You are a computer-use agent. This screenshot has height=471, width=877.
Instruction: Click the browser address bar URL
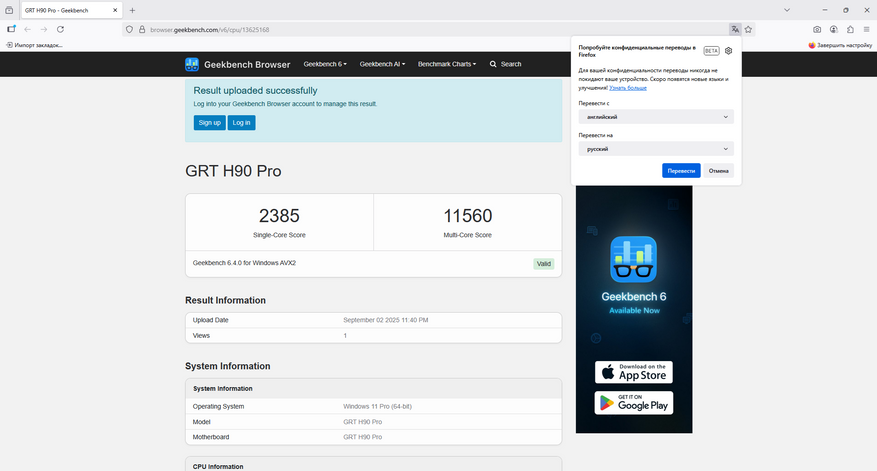pos(210,30)
